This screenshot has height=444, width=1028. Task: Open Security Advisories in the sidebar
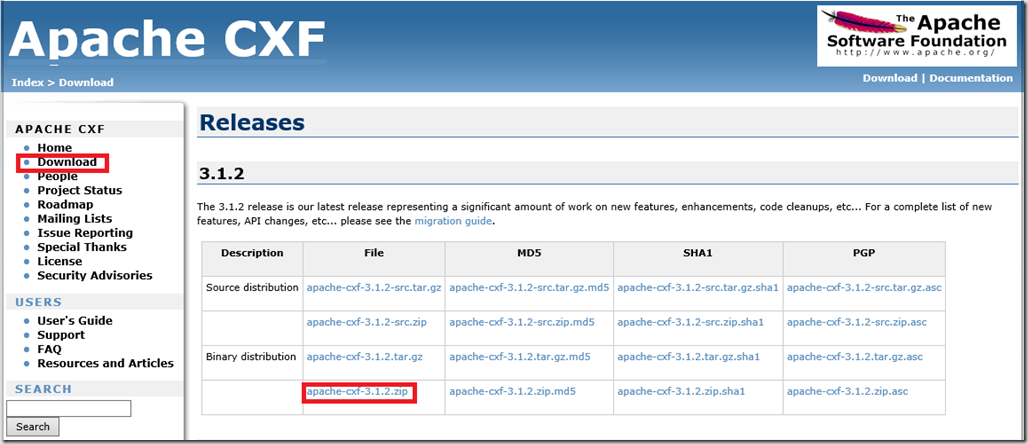95,275
